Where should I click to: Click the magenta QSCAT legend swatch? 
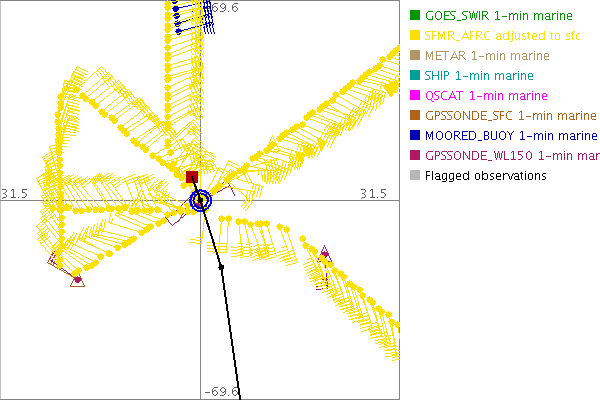point(415,95)
